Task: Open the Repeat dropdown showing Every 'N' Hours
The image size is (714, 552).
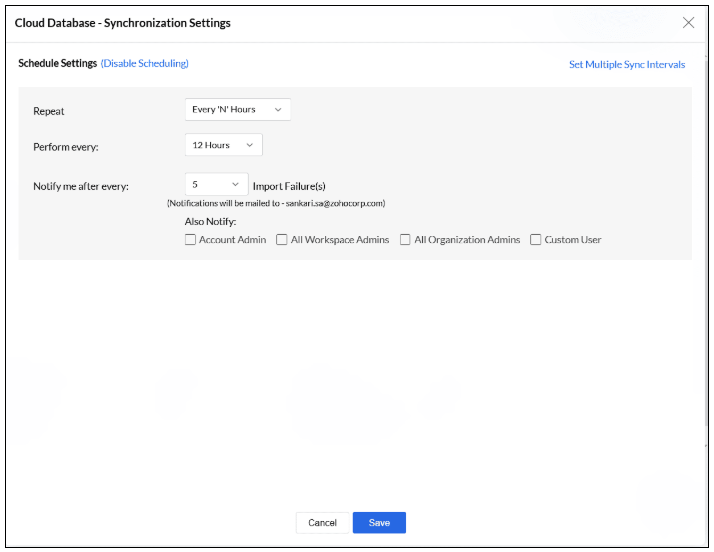Action: coord(237,109)
